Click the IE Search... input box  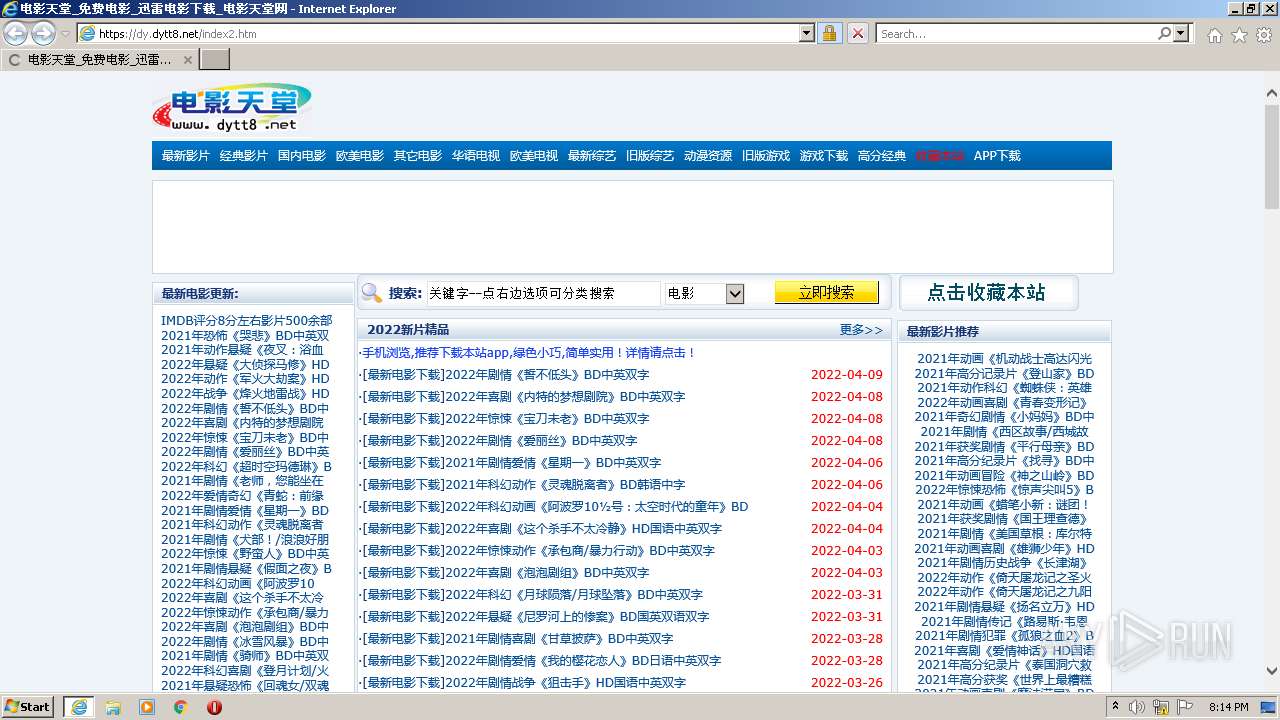click(1016, 34)
